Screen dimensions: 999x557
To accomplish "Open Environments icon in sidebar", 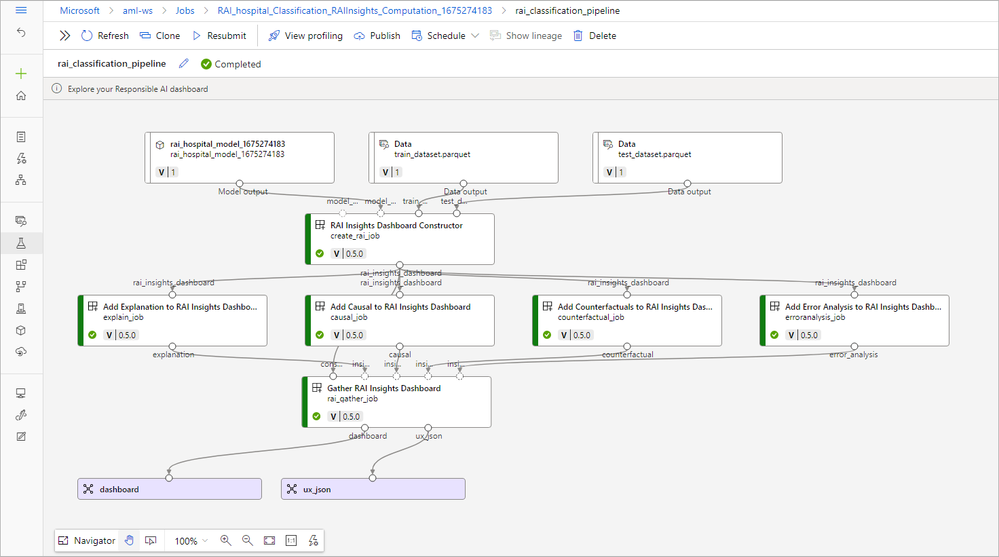I will [x=21, y=308].
